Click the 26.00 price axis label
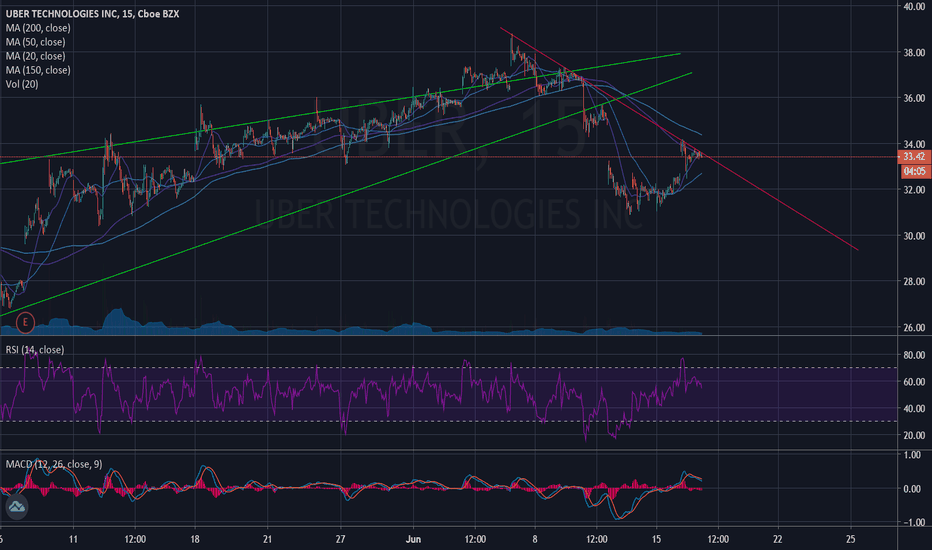The image size is (932, 550). point(914,328)
